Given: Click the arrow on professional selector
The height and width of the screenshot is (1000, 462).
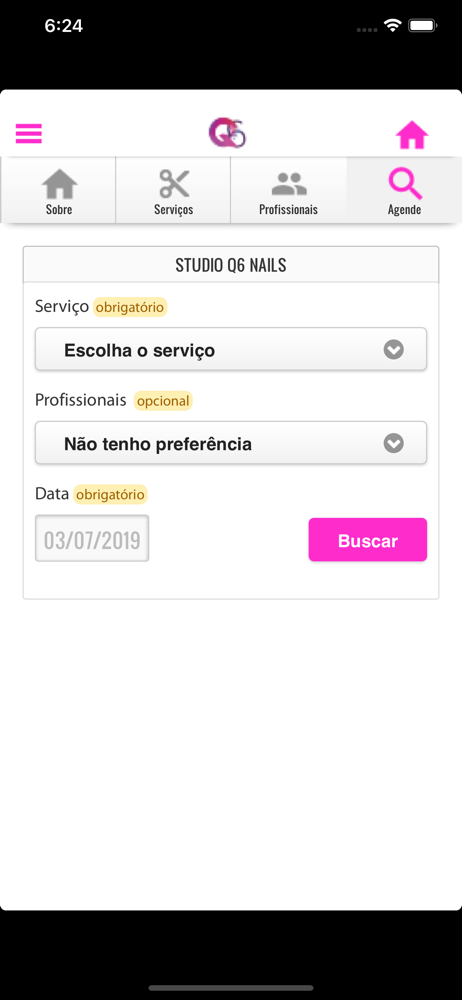Looking at the screenshot, I should click(x=394, y=443).
